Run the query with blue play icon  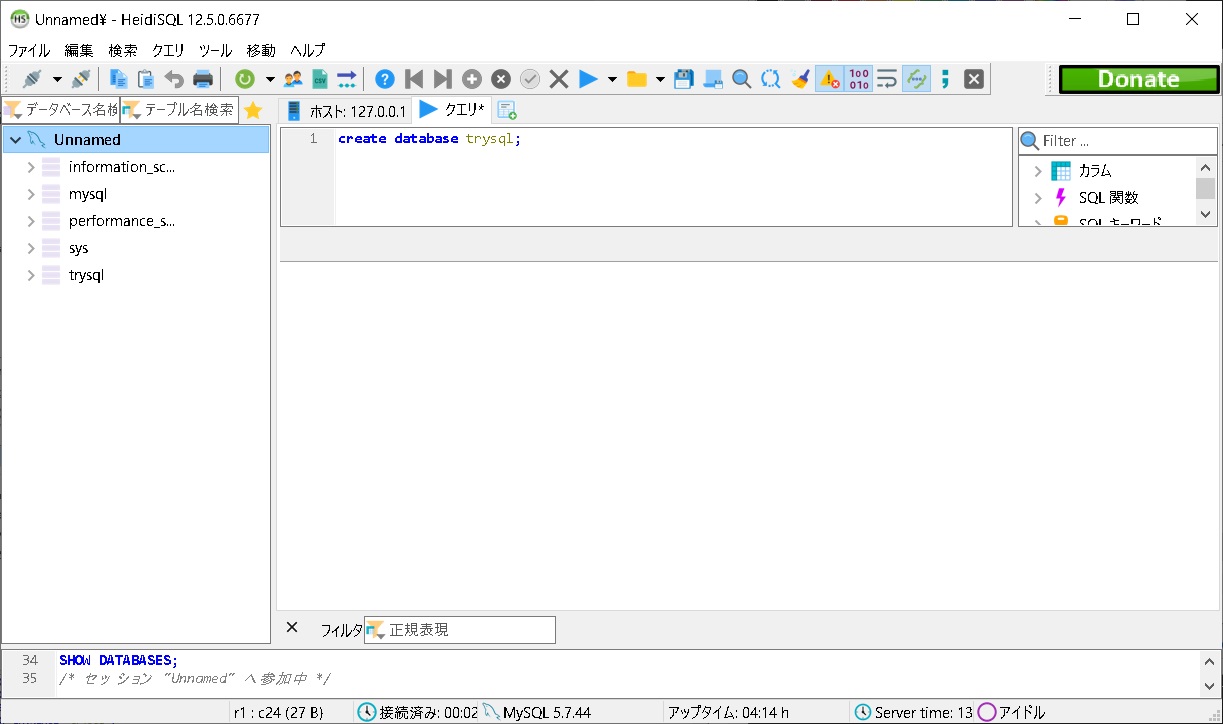[x=588, y=79]
